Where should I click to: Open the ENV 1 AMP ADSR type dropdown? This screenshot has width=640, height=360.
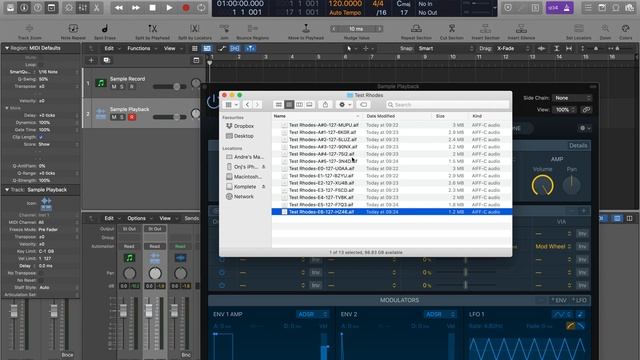click(x=312, y=314)
